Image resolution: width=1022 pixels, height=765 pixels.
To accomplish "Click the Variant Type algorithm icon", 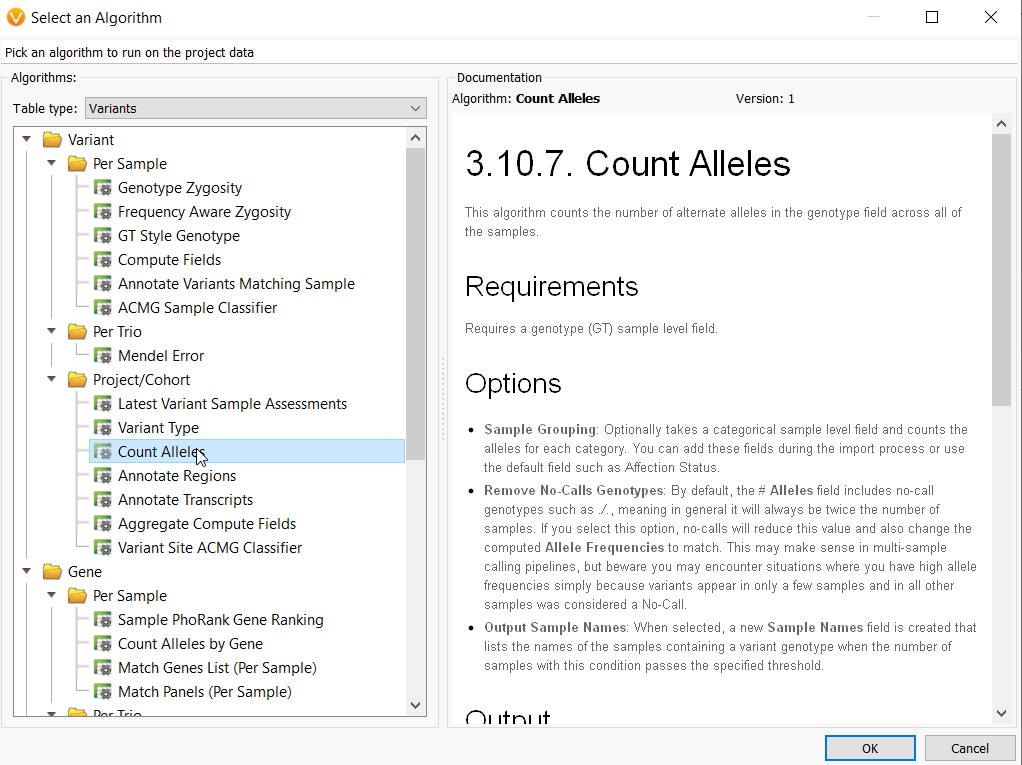I will [102, 428].
